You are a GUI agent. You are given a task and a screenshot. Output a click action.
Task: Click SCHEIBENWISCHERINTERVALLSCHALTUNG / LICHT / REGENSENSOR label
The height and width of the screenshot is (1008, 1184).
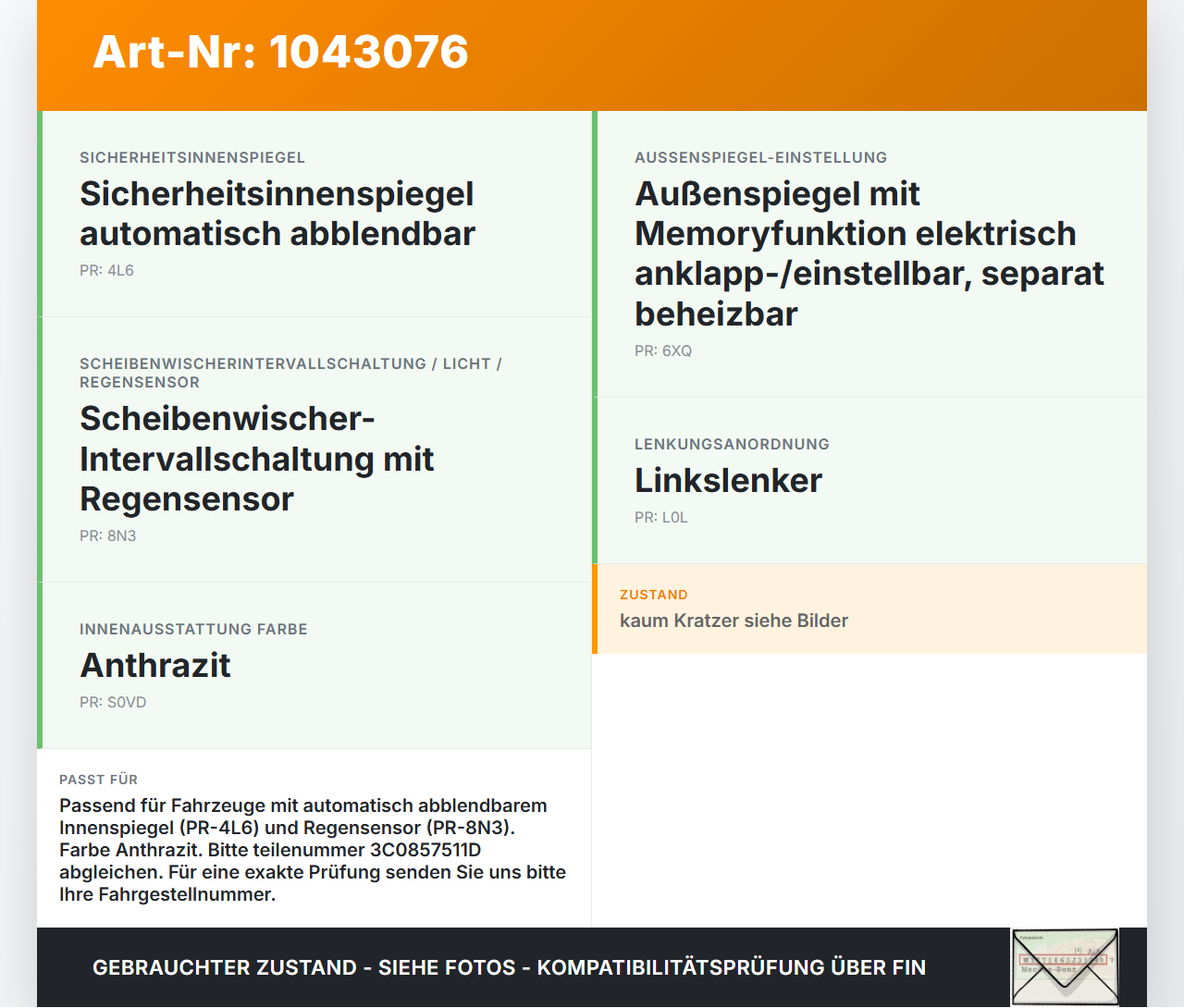290,373
